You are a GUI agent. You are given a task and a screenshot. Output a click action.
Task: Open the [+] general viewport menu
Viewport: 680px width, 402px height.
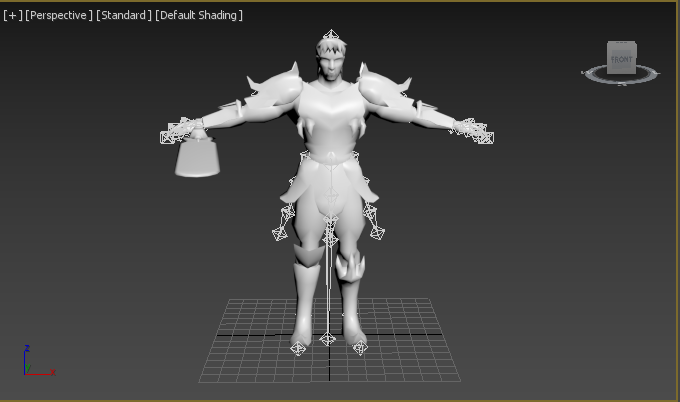(13, 15)
